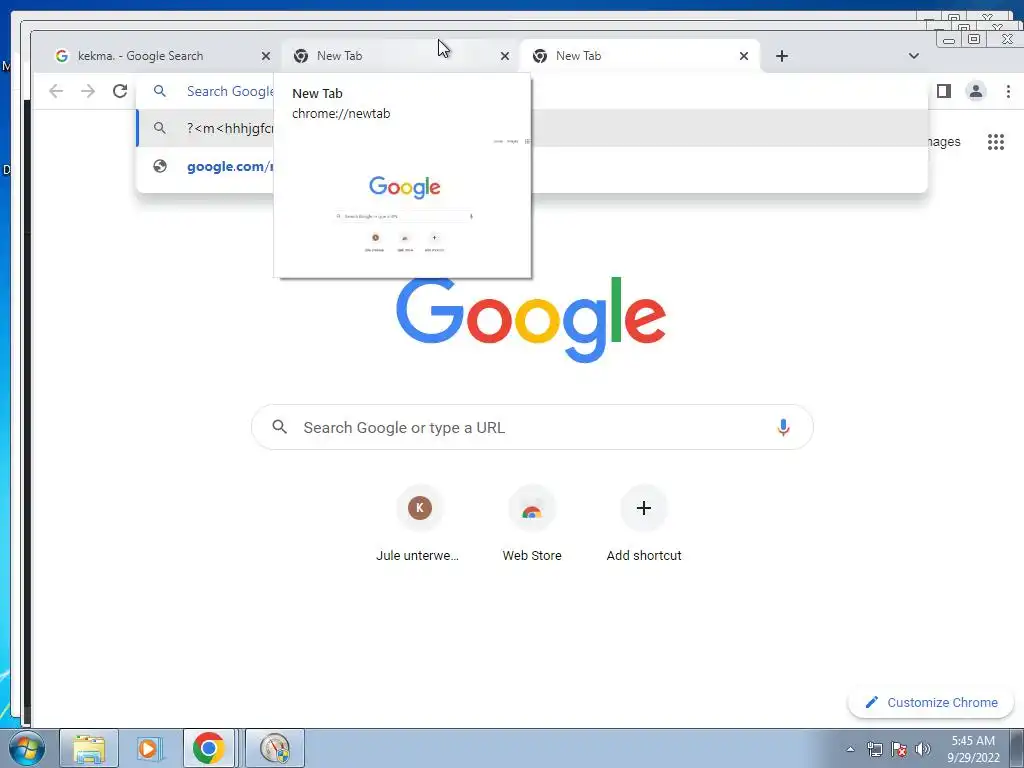Viewport: 1024px width, 768px height.
Task: Open the Jule unterwe... shortcut
Action: coord(418,525)
